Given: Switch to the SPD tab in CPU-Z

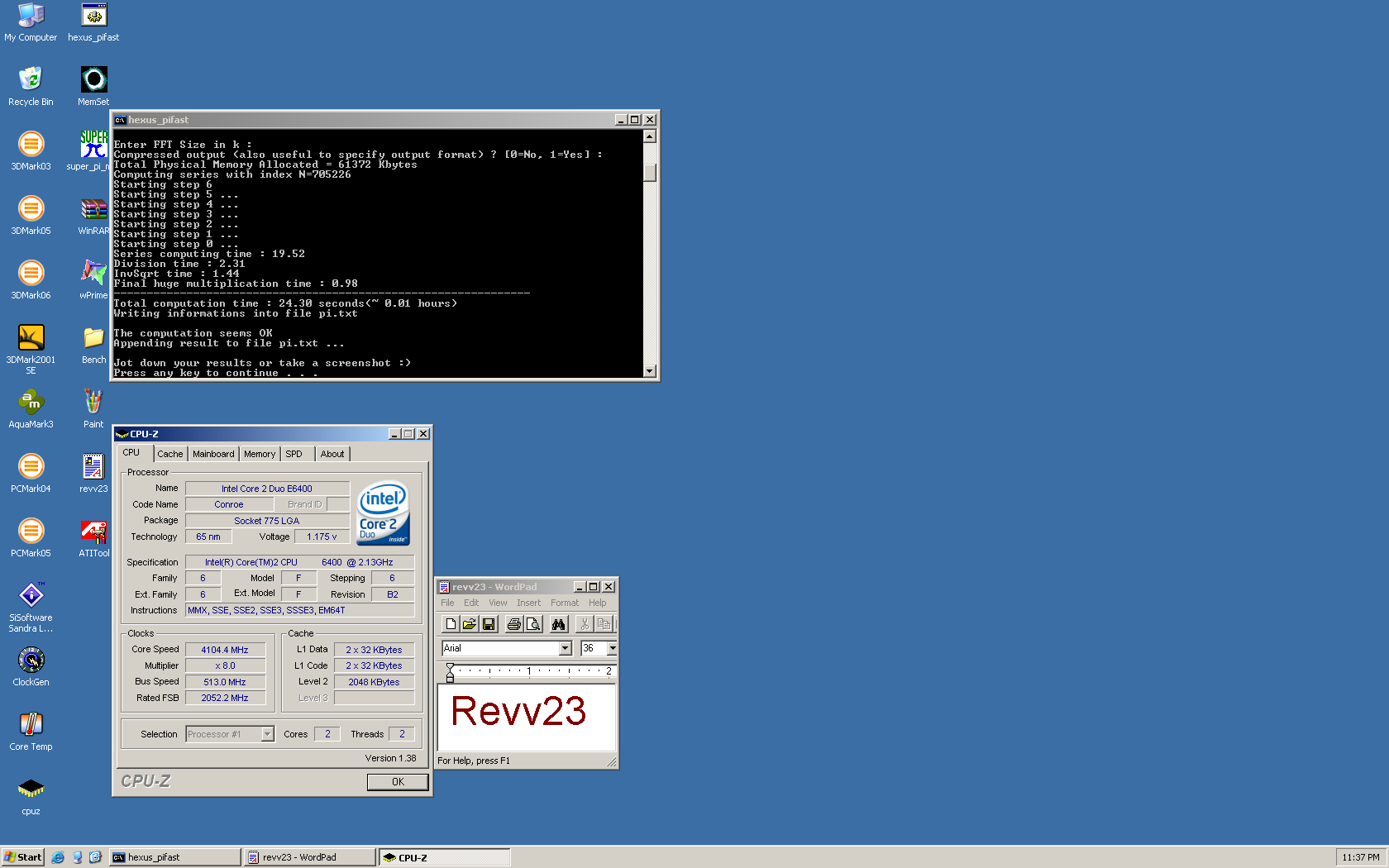Looking at the screenshot, I should tap(294, 454).
